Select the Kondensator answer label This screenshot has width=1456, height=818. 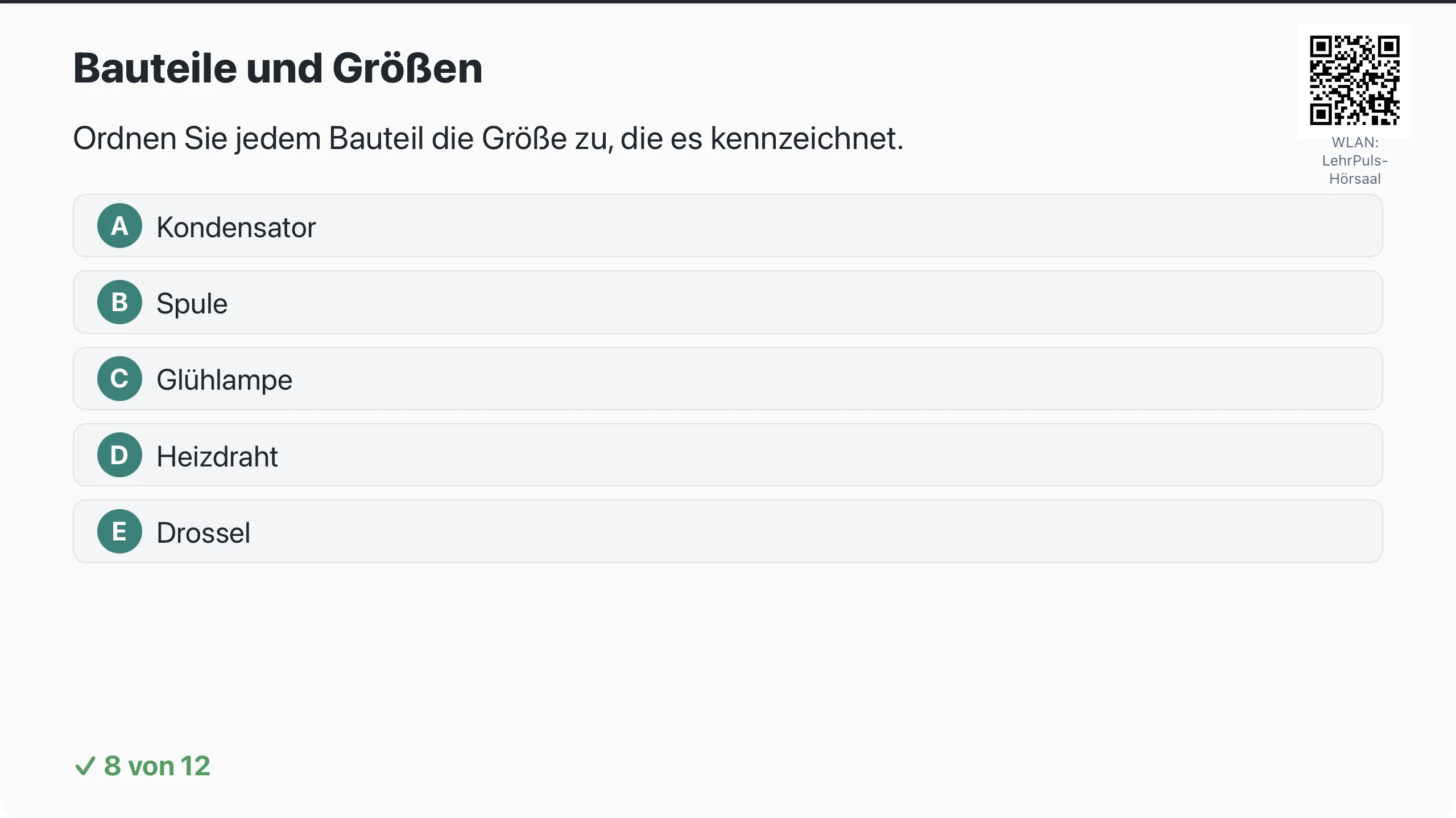(236, 227)
